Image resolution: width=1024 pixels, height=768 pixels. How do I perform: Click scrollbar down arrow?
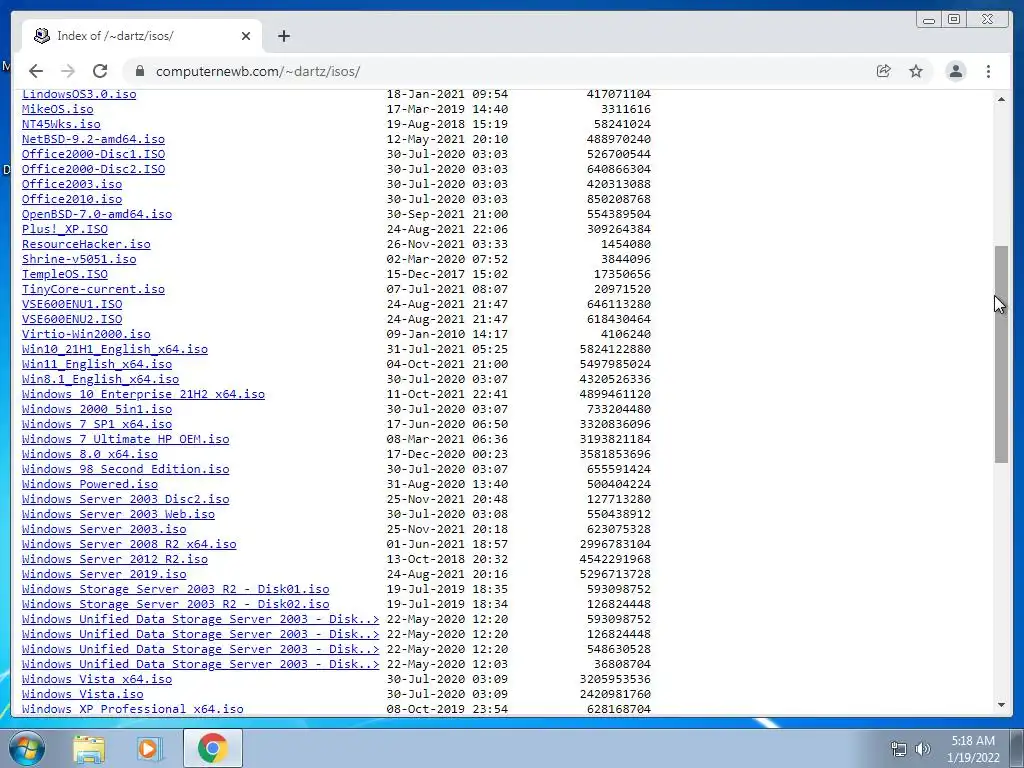coord(1001,705)
